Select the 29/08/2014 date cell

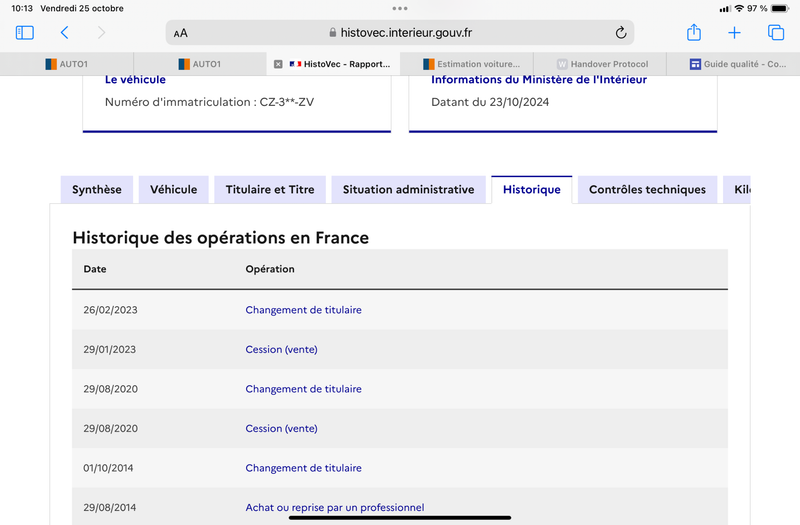pyautogui.click(x=110, y=507)
